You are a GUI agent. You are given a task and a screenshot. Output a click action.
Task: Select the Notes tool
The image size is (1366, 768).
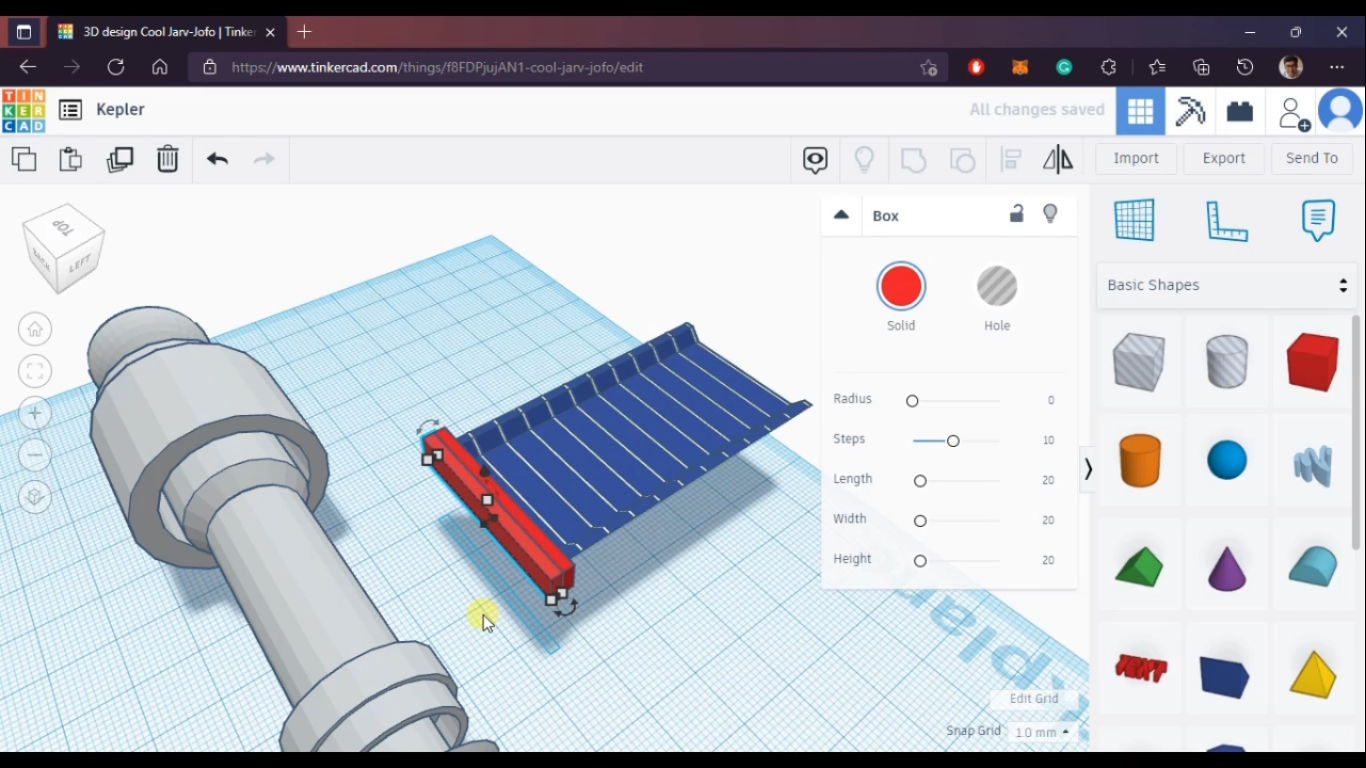click(1318, 220)
